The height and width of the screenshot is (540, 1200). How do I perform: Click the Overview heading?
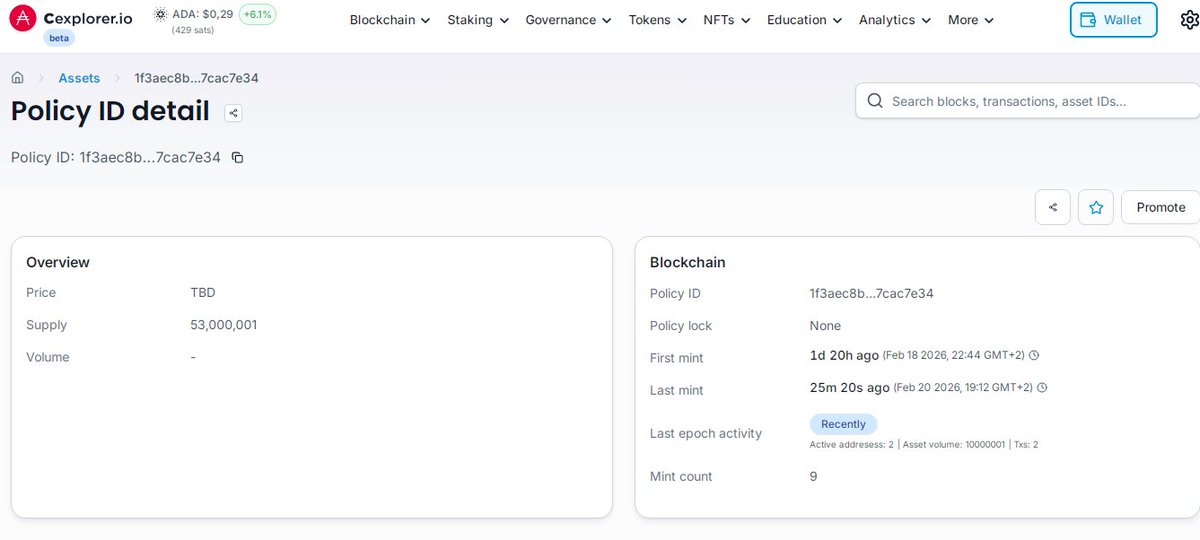tap(58, 262)
